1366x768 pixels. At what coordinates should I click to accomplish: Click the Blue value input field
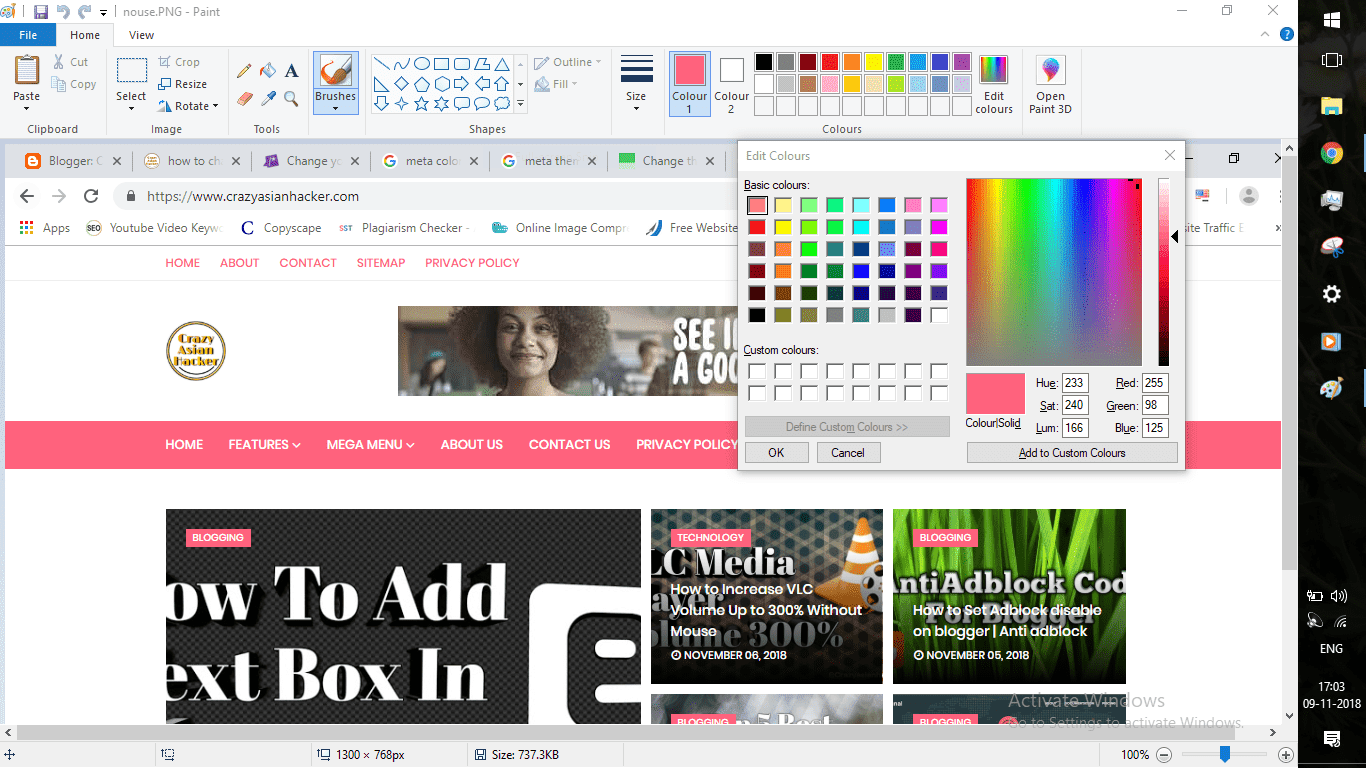1155,427
